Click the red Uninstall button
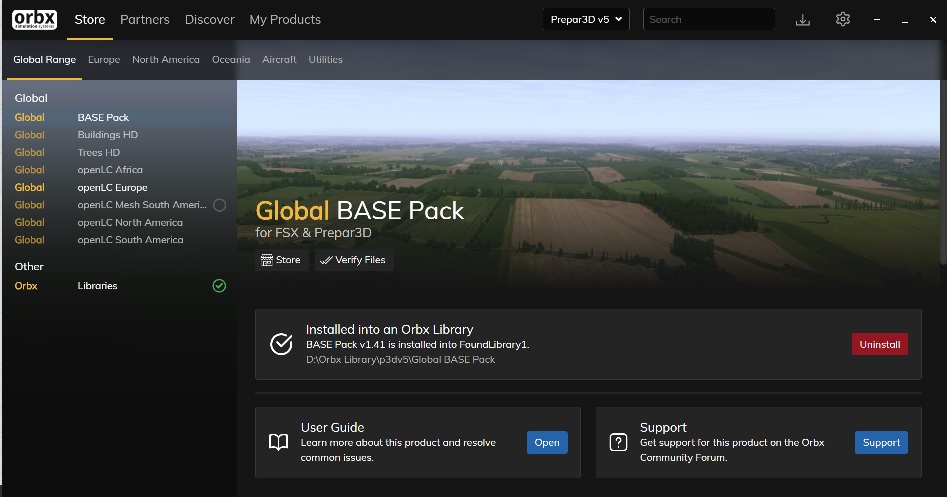Image resolution: width=949 pixels, height=498 pixels. (x=879, y=344)
